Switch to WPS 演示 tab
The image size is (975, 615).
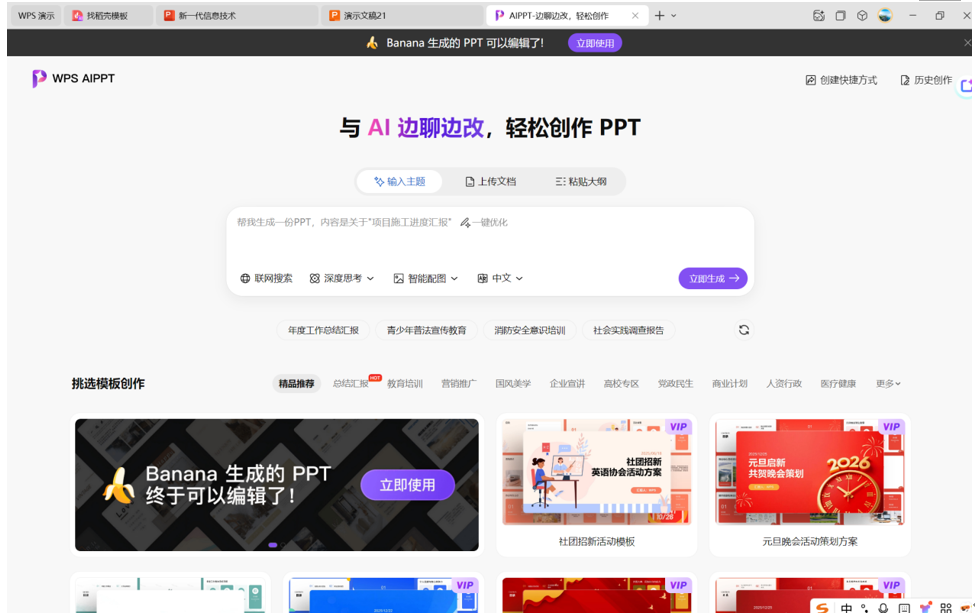click(x=36, y=16)
